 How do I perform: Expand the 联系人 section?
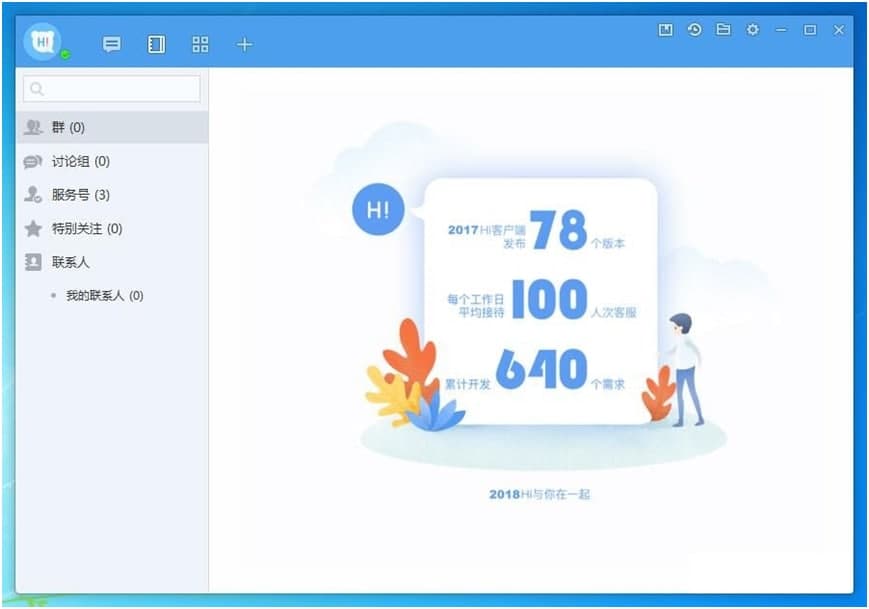coord(112,262)
